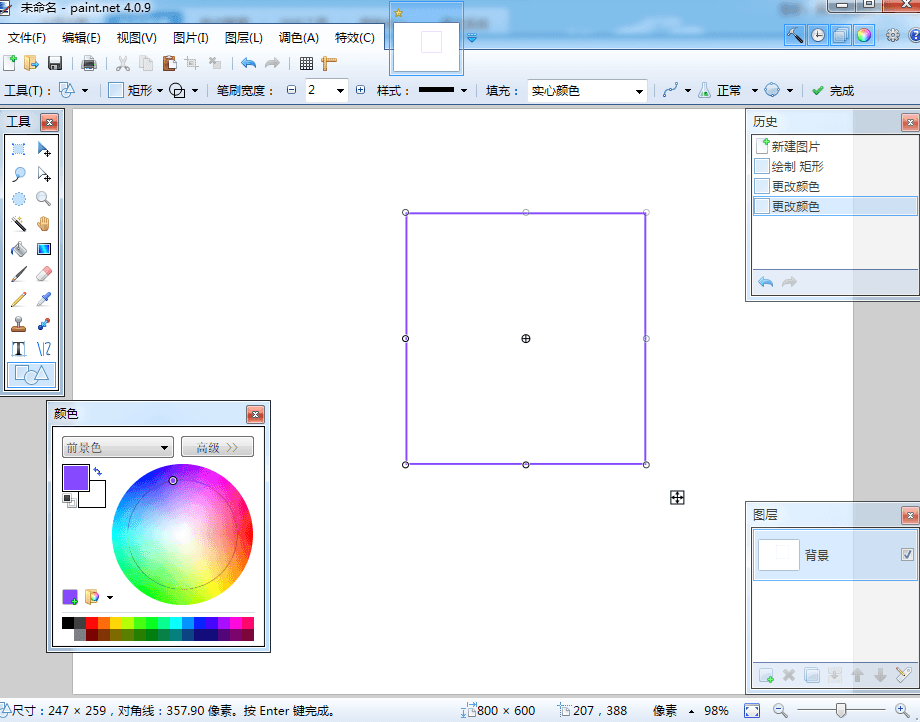Click the primary purple color swatch
Viewport: 920px width, 722px height.
point(76,477)
